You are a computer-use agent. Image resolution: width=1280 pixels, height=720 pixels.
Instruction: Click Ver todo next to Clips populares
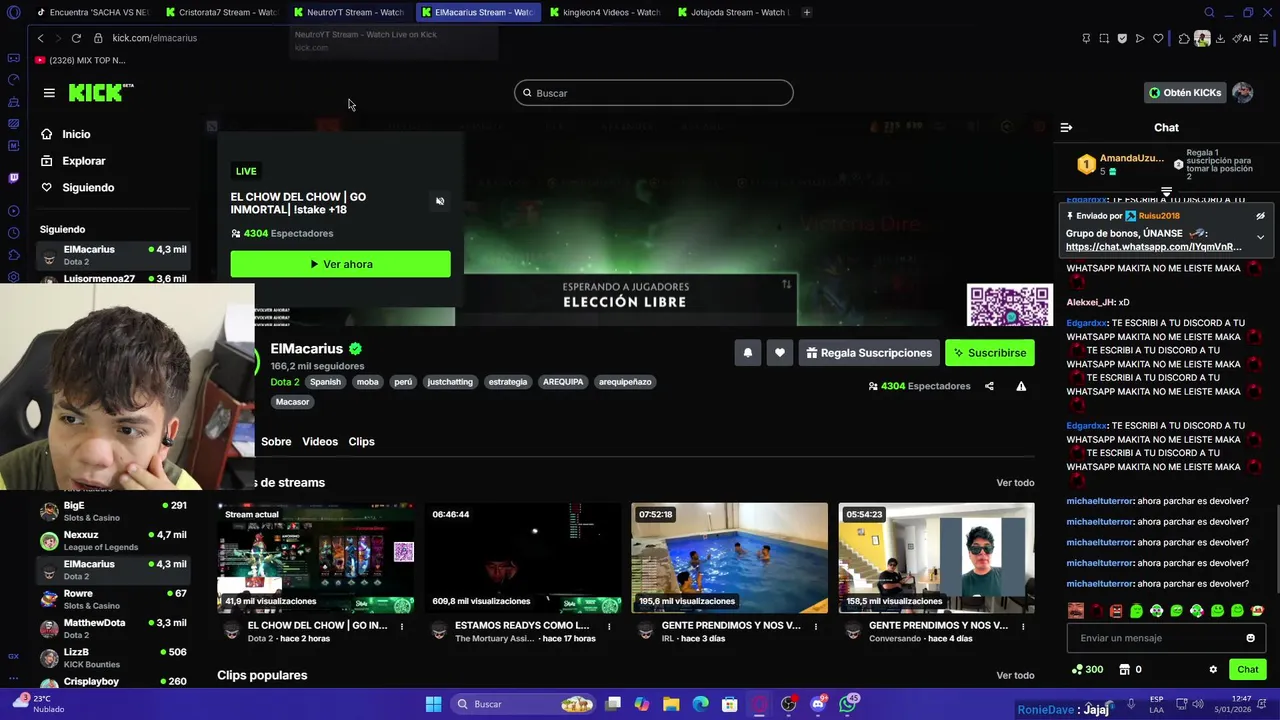point(1015,676)
